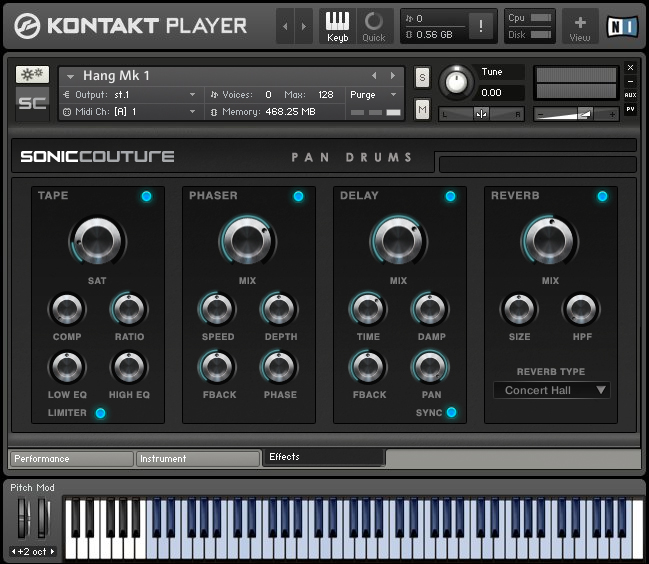
Task: Click the Tune value 0.00 field
Action: (x=502, y=92)
